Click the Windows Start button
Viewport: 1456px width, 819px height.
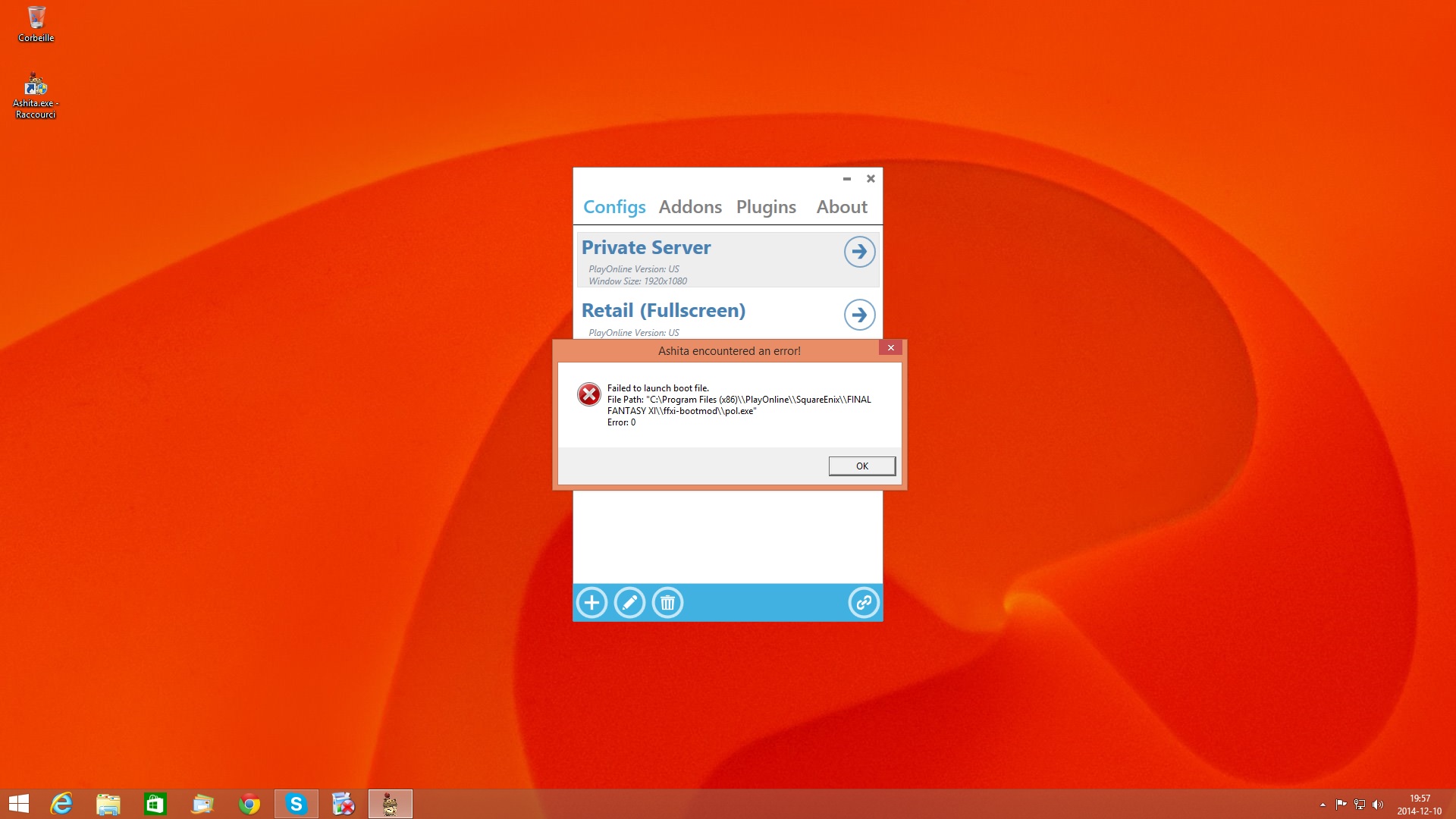pyautogui.click(x=18, y=804)
